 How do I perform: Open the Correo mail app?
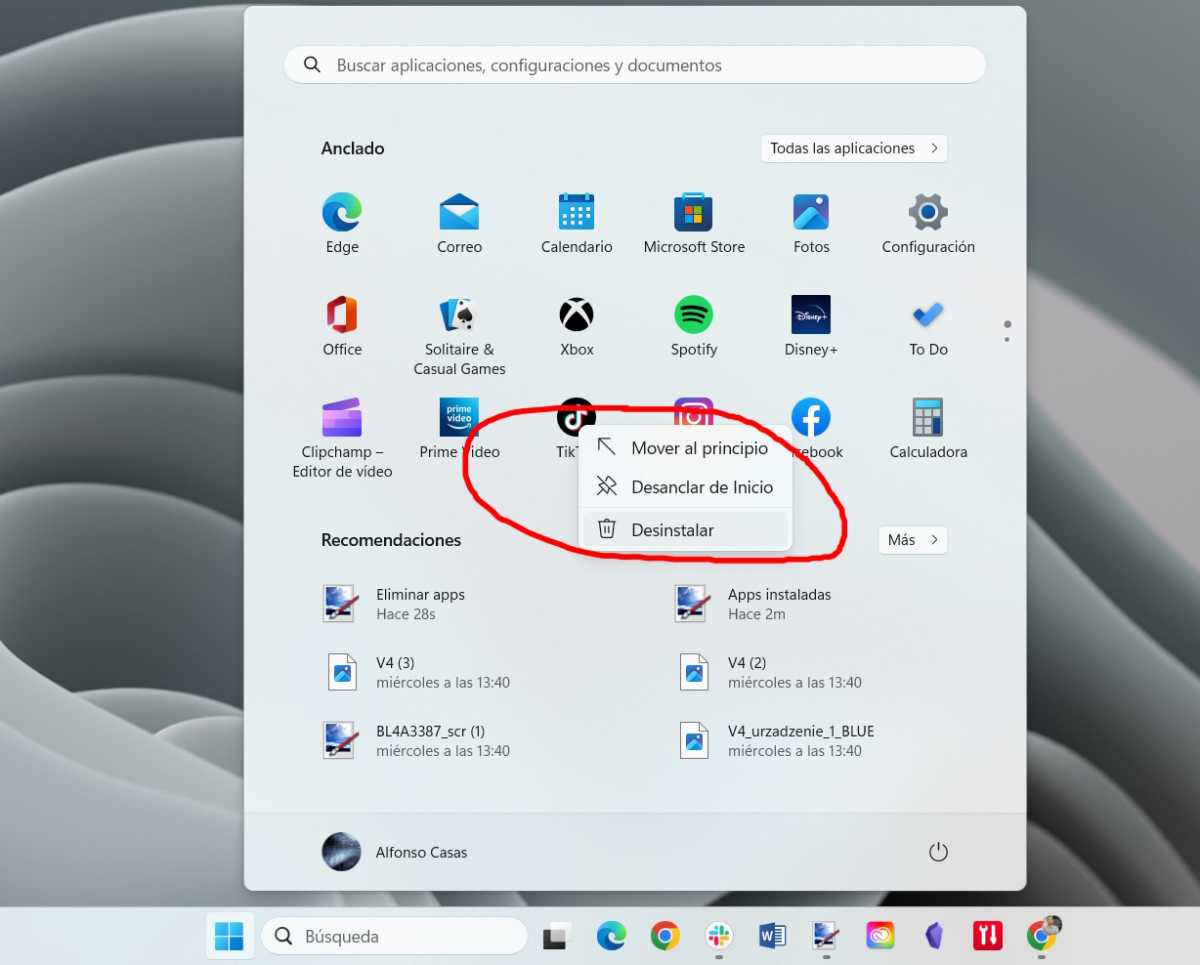[459, 224]
